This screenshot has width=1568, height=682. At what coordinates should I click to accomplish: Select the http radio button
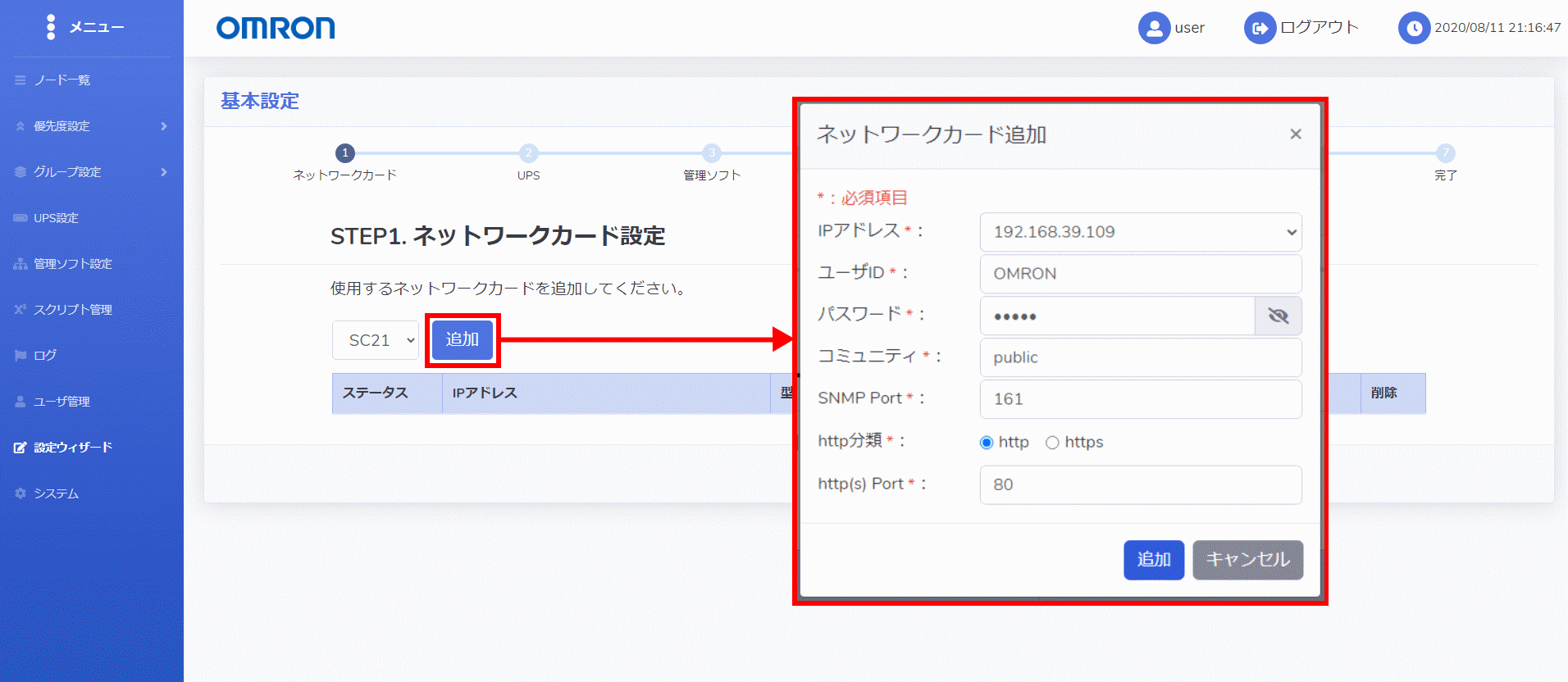987,443
